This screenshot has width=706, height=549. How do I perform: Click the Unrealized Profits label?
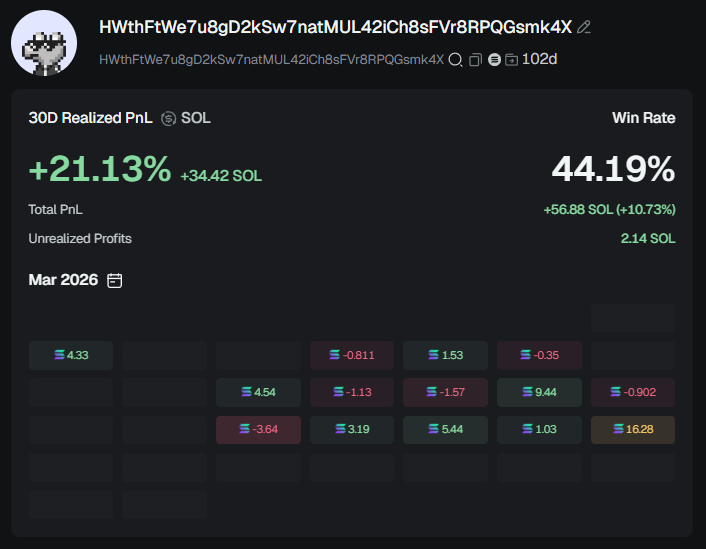tap(80, 238)
